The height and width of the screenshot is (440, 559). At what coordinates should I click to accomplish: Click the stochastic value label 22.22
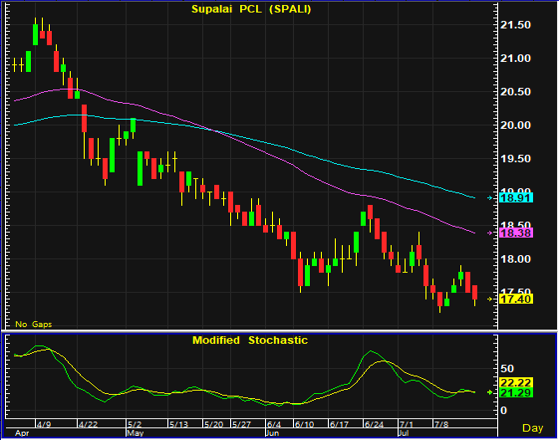(516, 383)
